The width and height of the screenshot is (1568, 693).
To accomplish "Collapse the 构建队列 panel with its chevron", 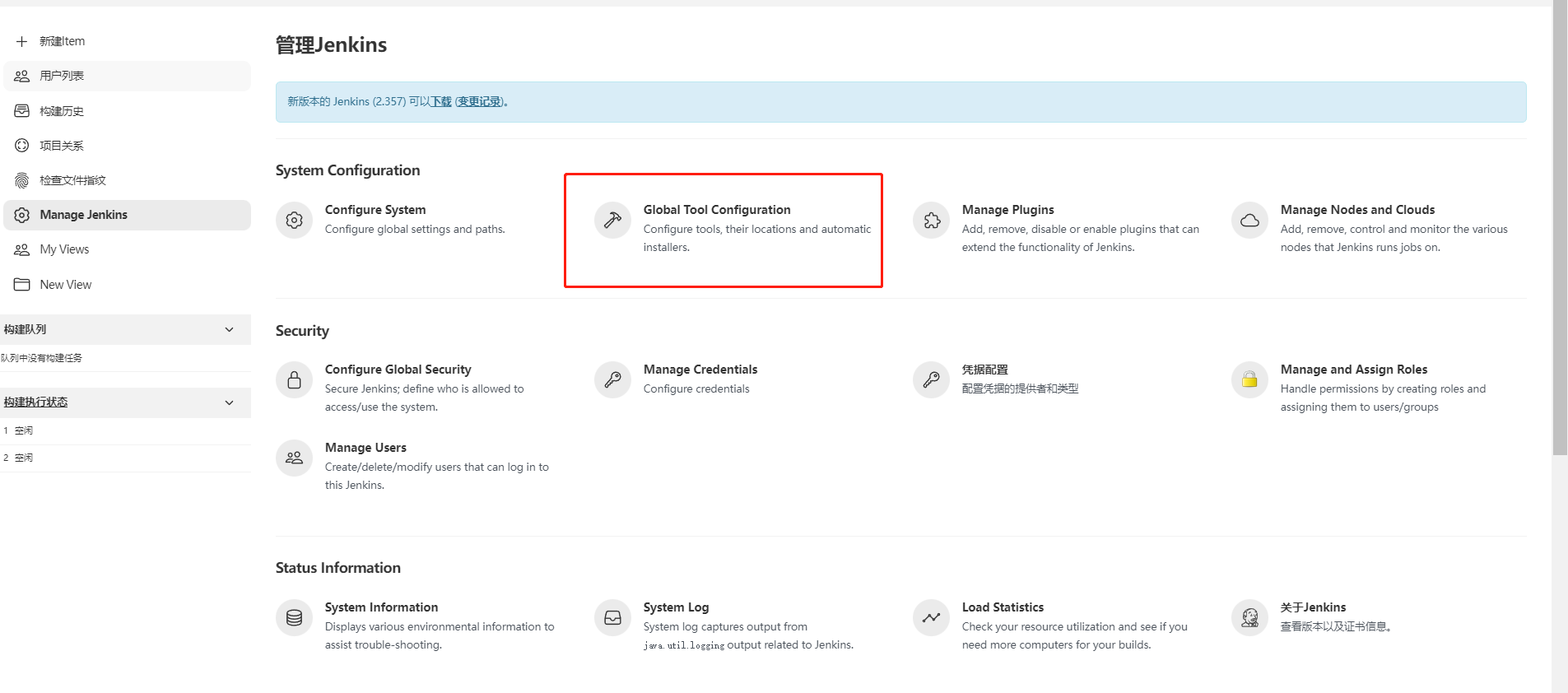I will [x=230, y=330].
